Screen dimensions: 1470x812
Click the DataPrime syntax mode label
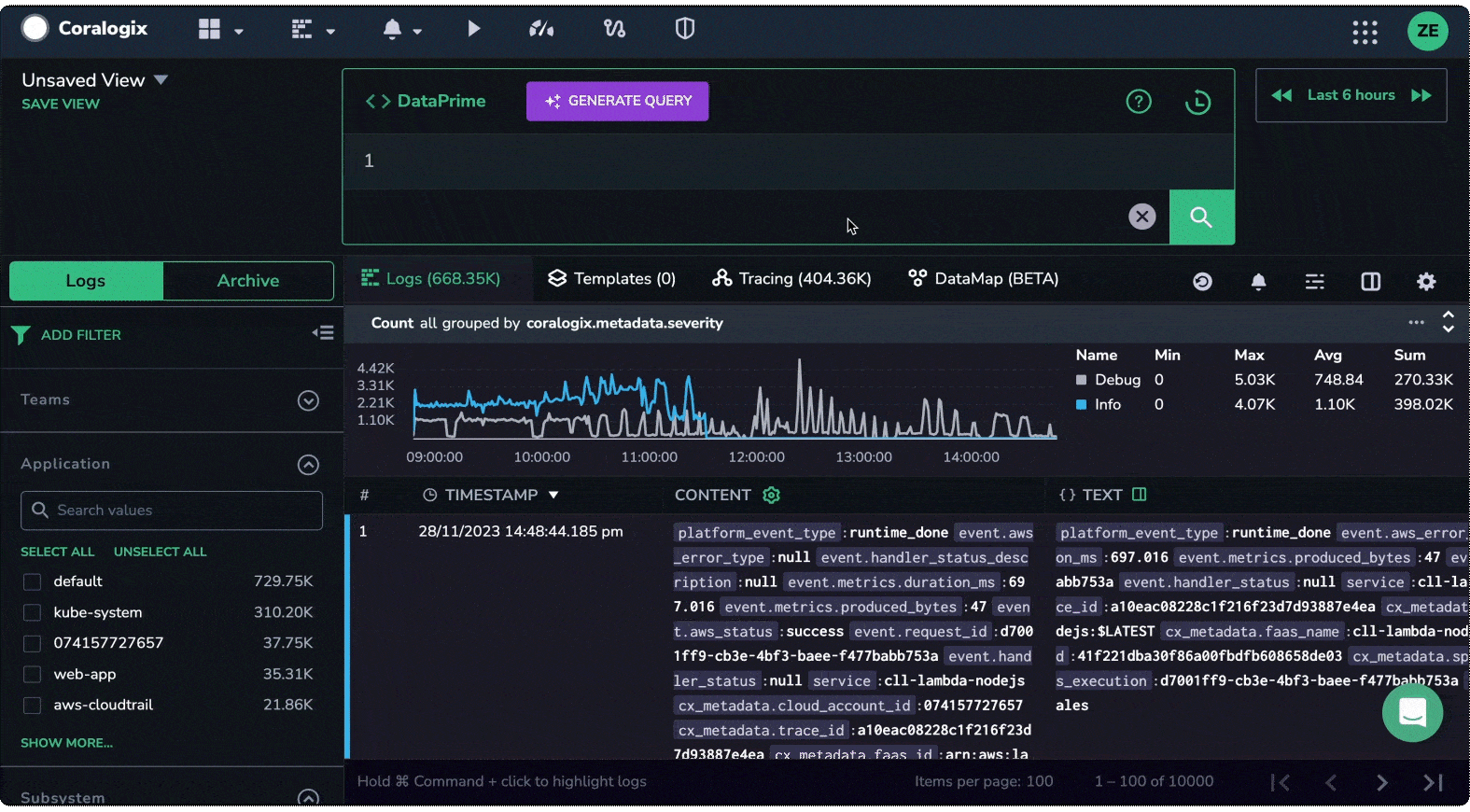pos(426,101)
